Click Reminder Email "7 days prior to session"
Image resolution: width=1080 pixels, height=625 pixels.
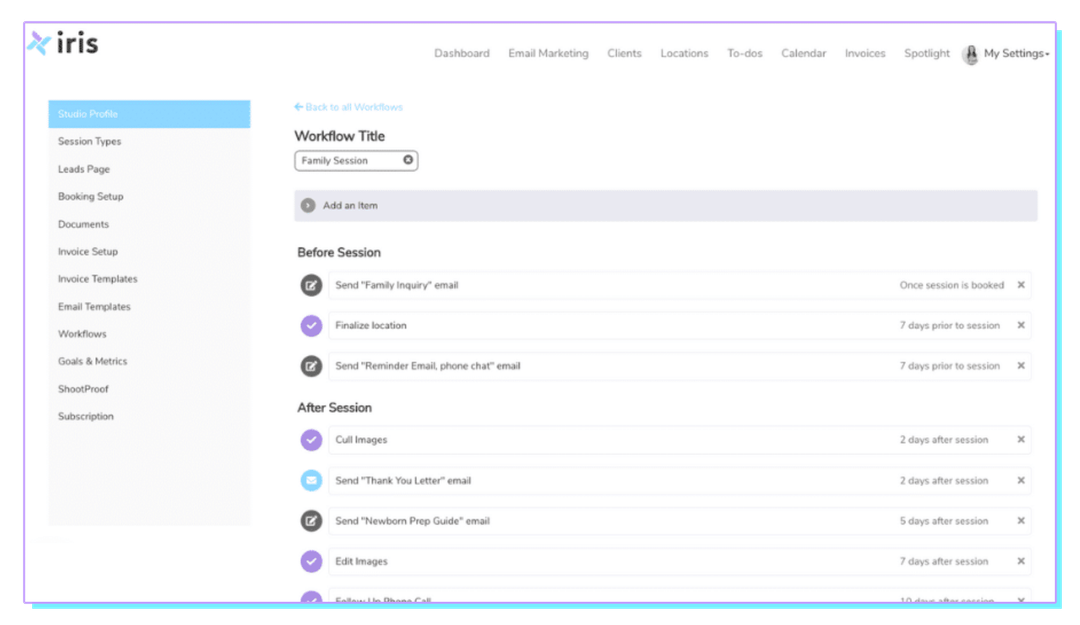[x=949, y=366]
